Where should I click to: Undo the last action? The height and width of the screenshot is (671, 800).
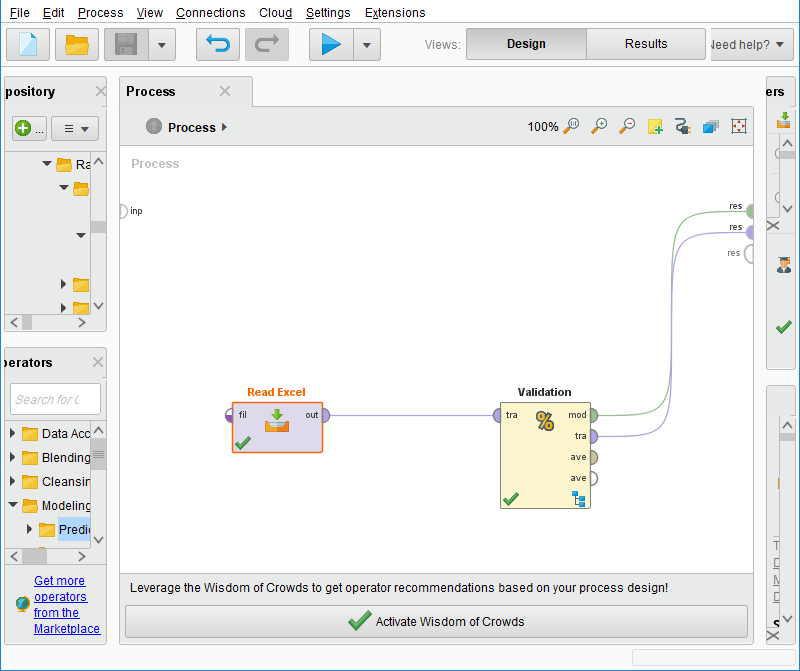pyautogui.click(x=218, y=45)
